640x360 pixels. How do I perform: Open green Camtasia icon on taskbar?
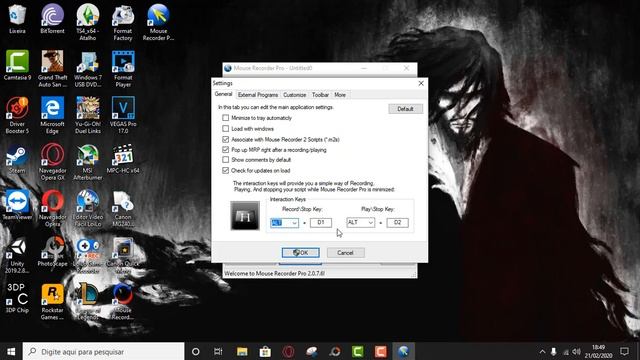point(358,351)
